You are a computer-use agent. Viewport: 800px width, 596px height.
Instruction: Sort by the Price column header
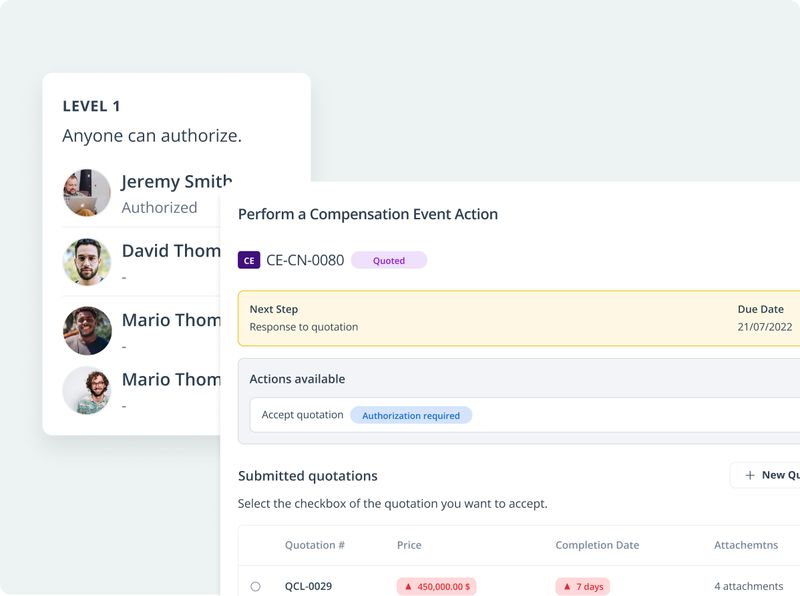pos(409,546)
